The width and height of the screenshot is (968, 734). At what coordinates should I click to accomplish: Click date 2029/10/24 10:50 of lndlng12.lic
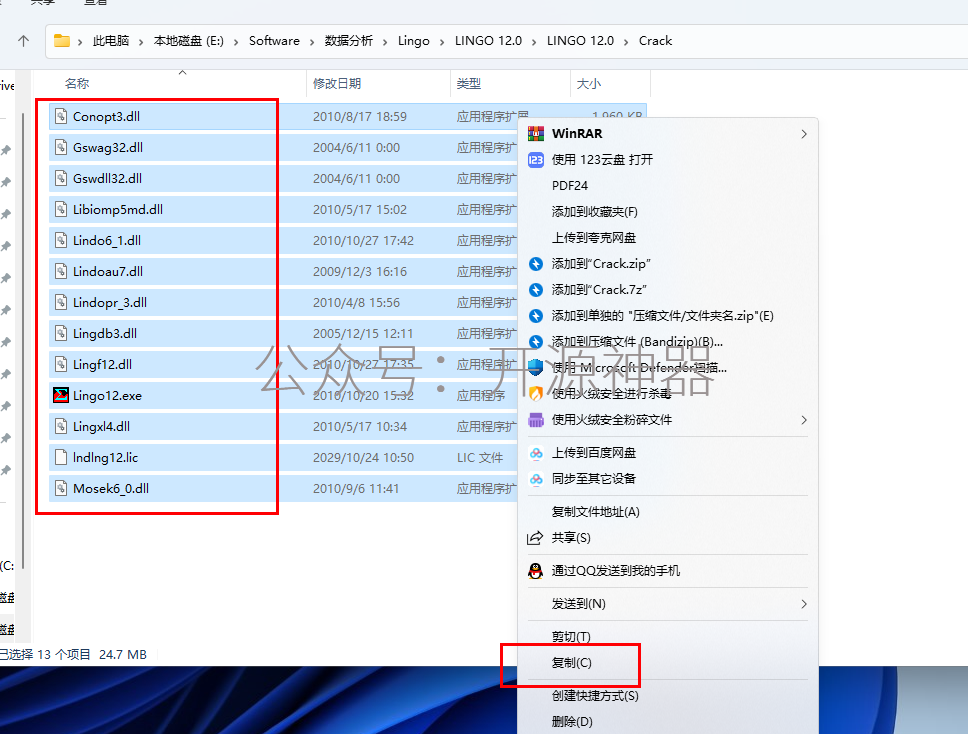click(x=363, y=457)
